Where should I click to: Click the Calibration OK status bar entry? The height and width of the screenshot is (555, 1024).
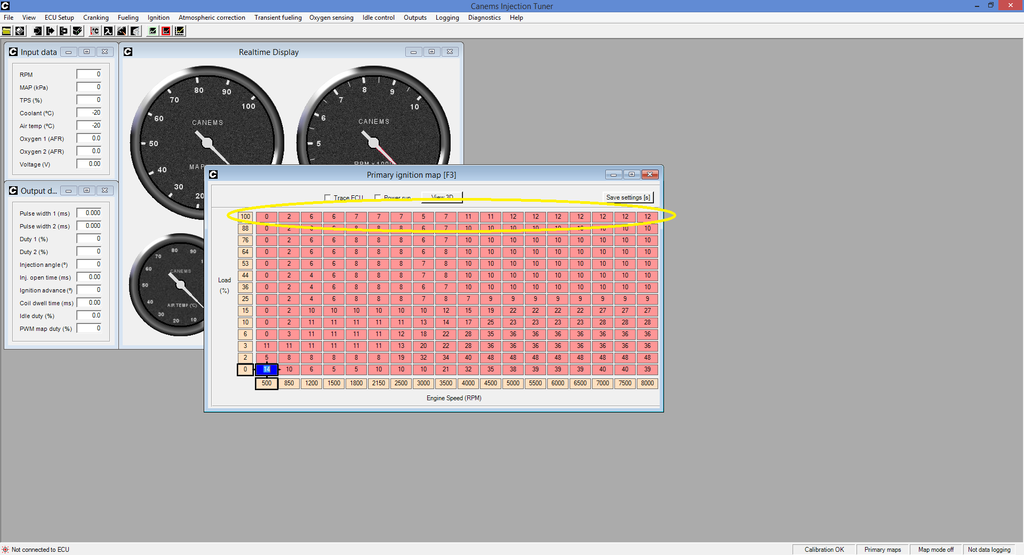(x=824, y=549)
